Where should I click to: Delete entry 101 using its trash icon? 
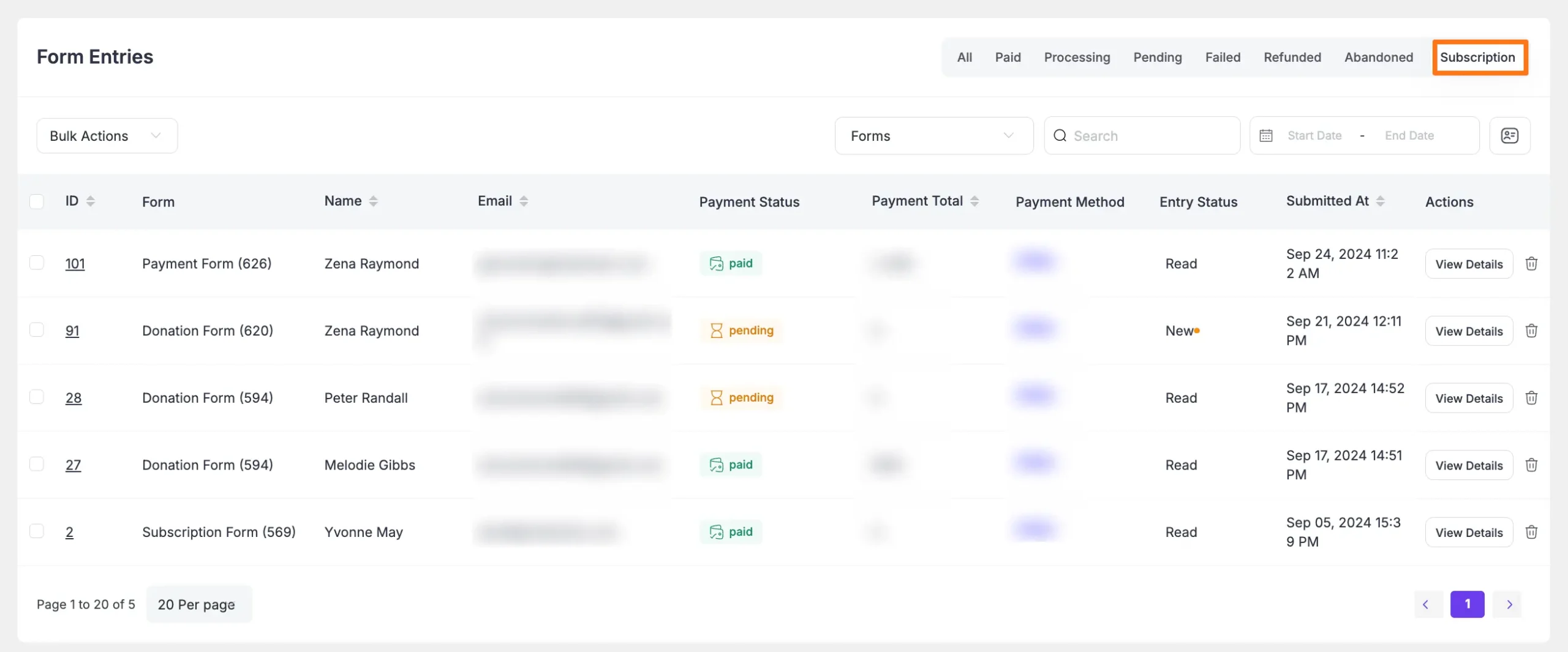pos(1532,263)
